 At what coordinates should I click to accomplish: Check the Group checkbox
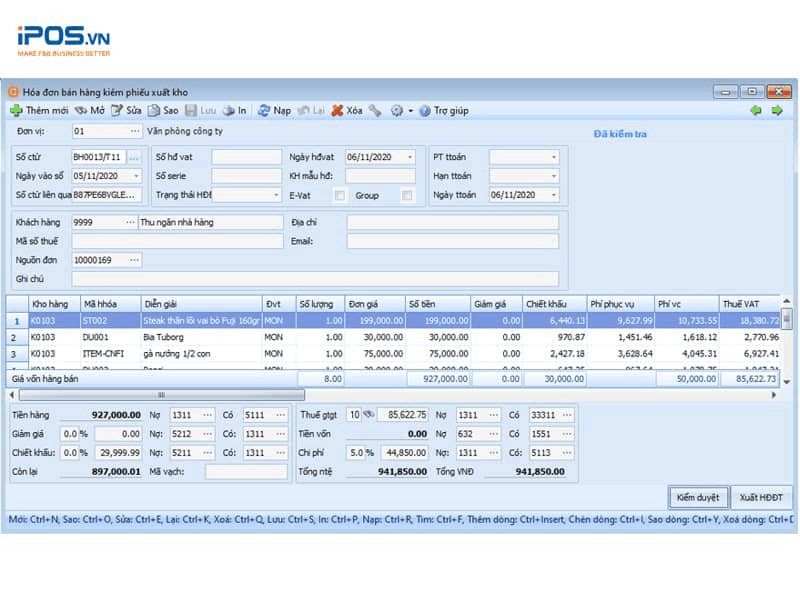406,193
